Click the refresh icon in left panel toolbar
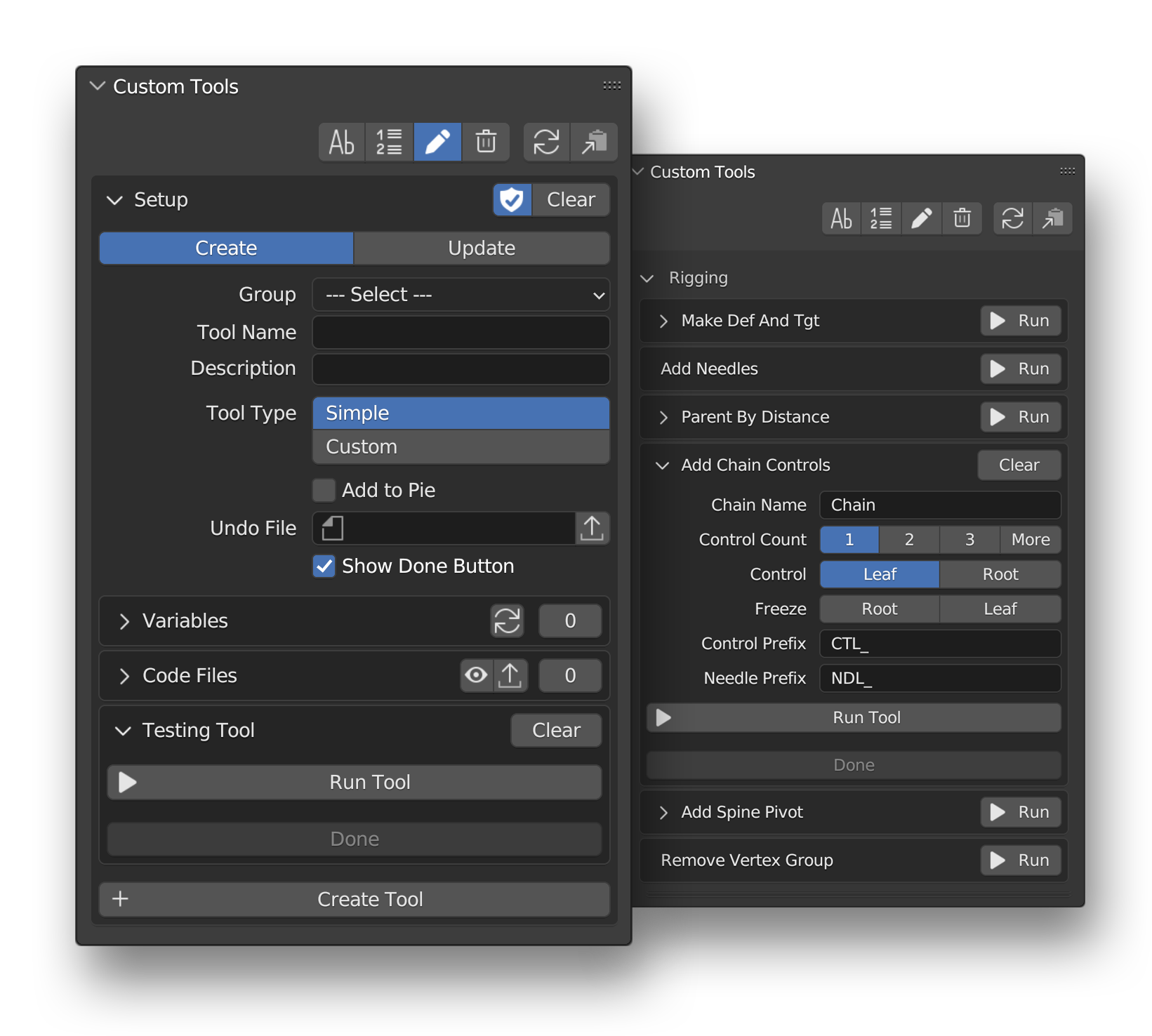The width and height of the screenshot is (1152, 1036). pos(546,142)
